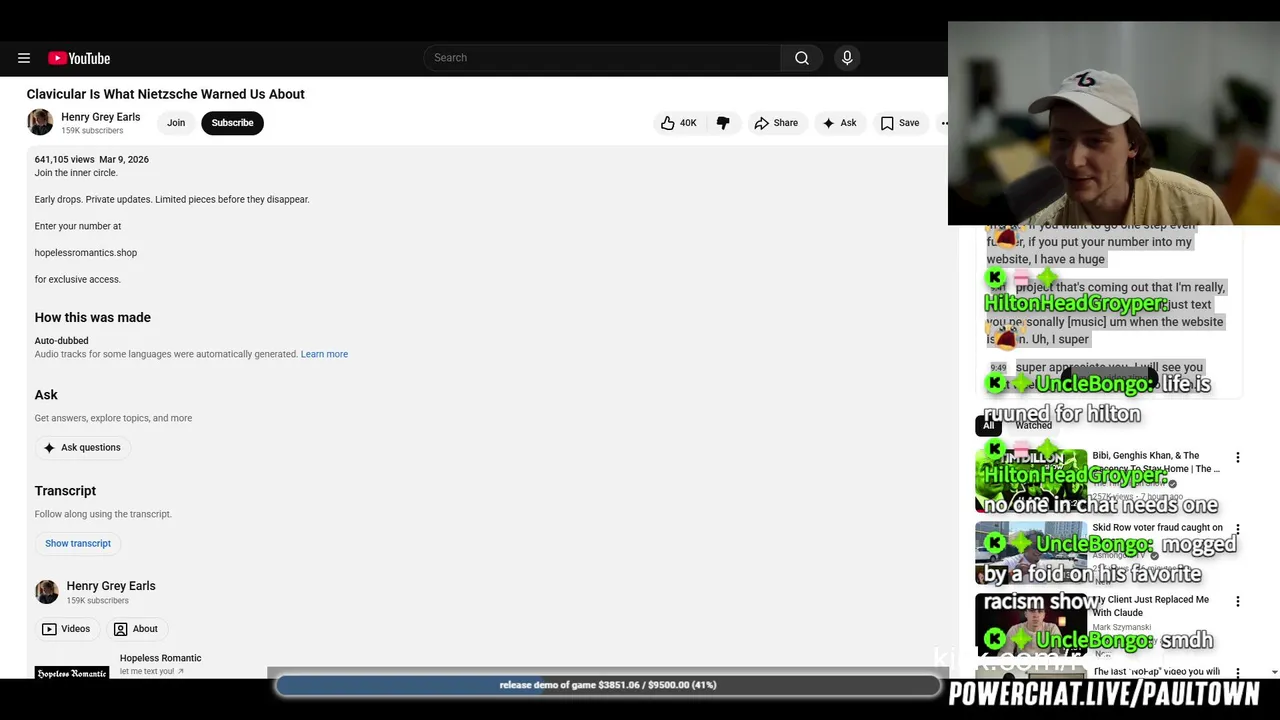Open the Ask button beside Share
The height and width of the screenshot is (720, 1280).
(840, 123)
